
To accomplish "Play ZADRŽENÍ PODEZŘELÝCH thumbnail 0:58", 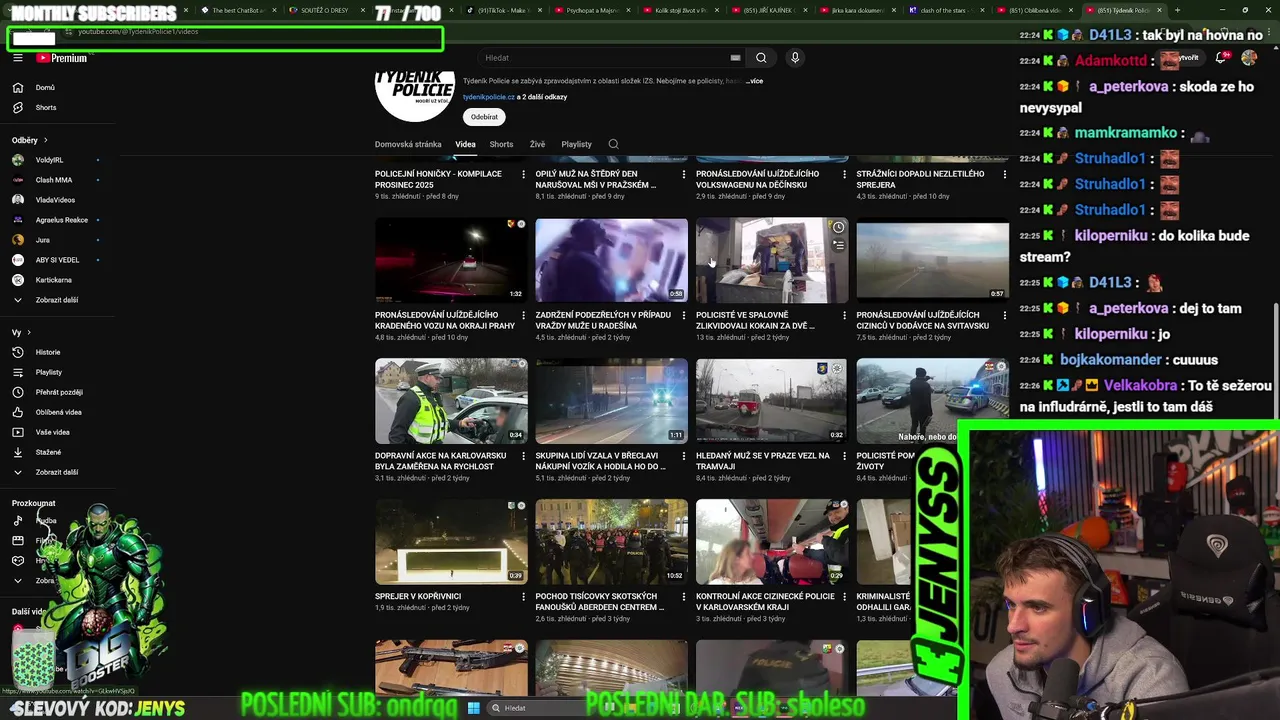I will [x=611, y=260].
